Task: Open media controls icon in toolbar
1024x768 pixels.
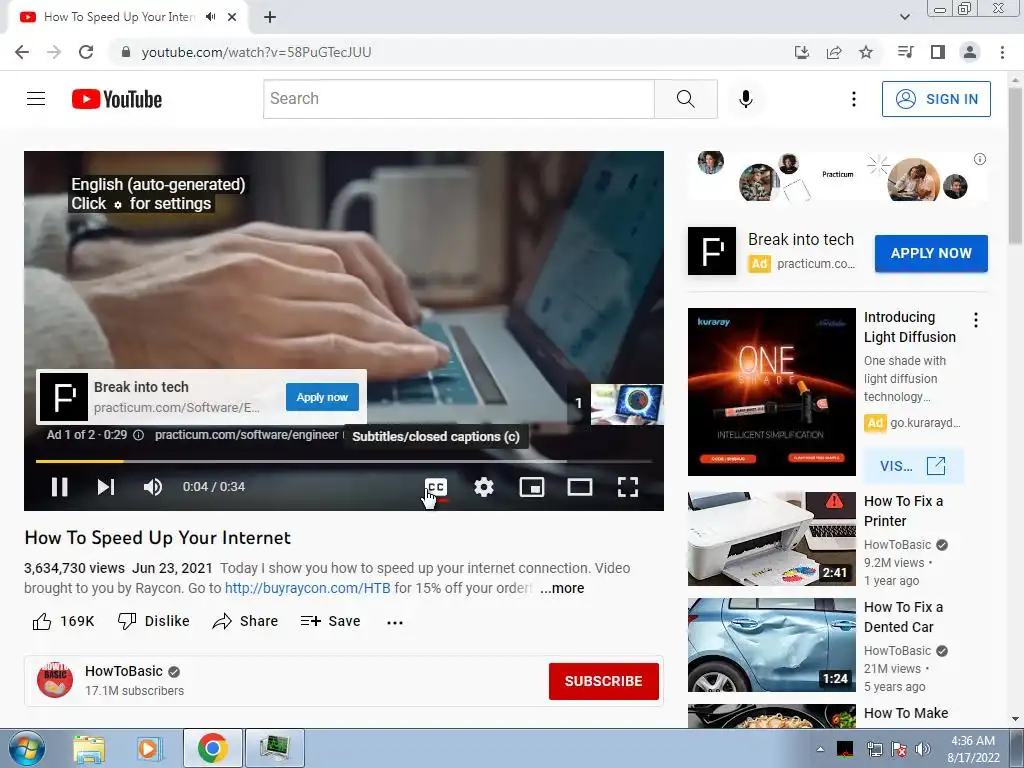Action: click(905, 52)
